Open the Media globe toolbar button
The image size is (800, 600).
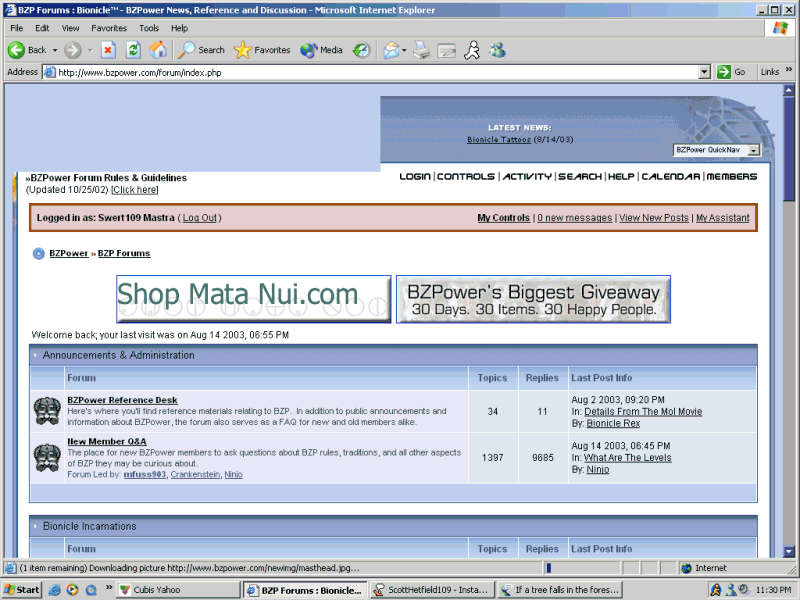click(x=321, y=50)
